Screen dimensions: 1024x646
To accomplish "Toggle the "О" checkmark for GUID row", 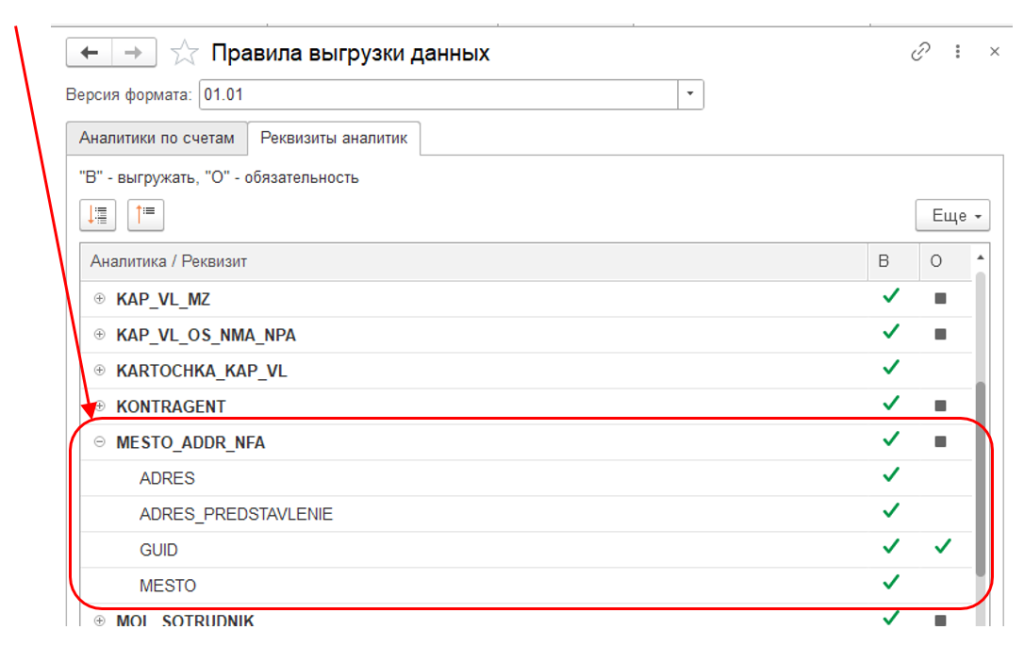I will 940,548.
